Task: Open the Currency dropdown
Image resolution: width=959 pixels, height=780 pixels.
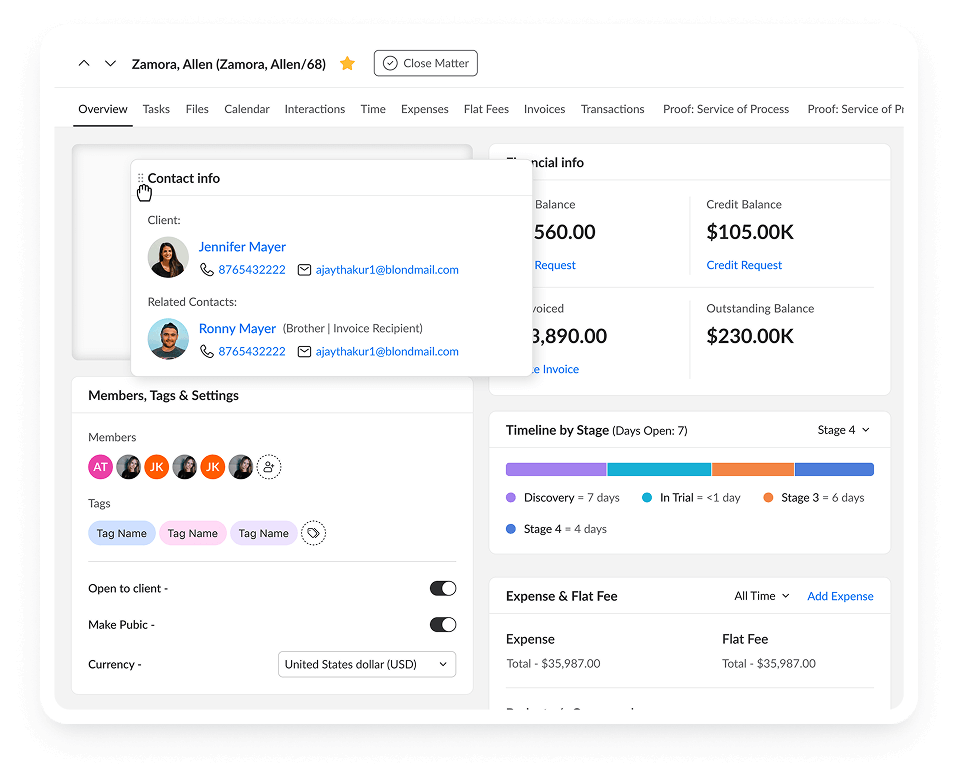Action: coord(366,664)
